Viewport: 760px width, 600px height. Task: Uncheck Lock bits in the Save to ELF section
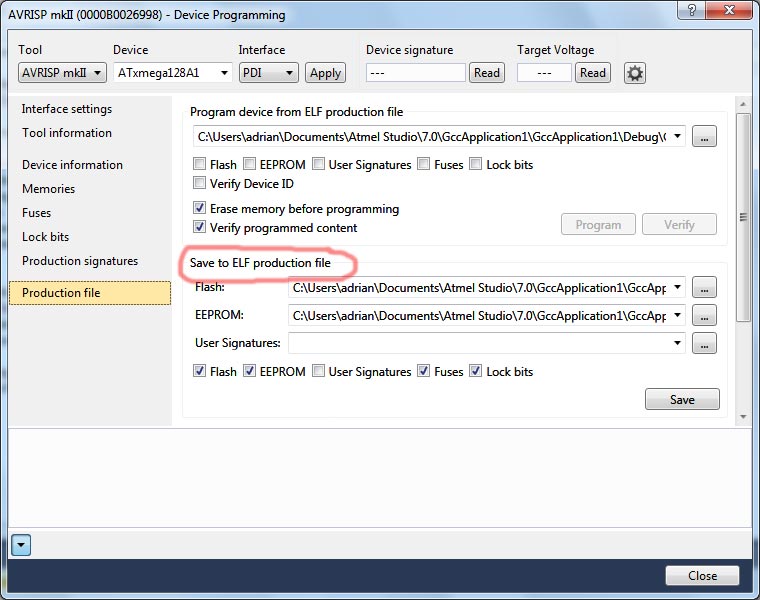pos(475,371)
